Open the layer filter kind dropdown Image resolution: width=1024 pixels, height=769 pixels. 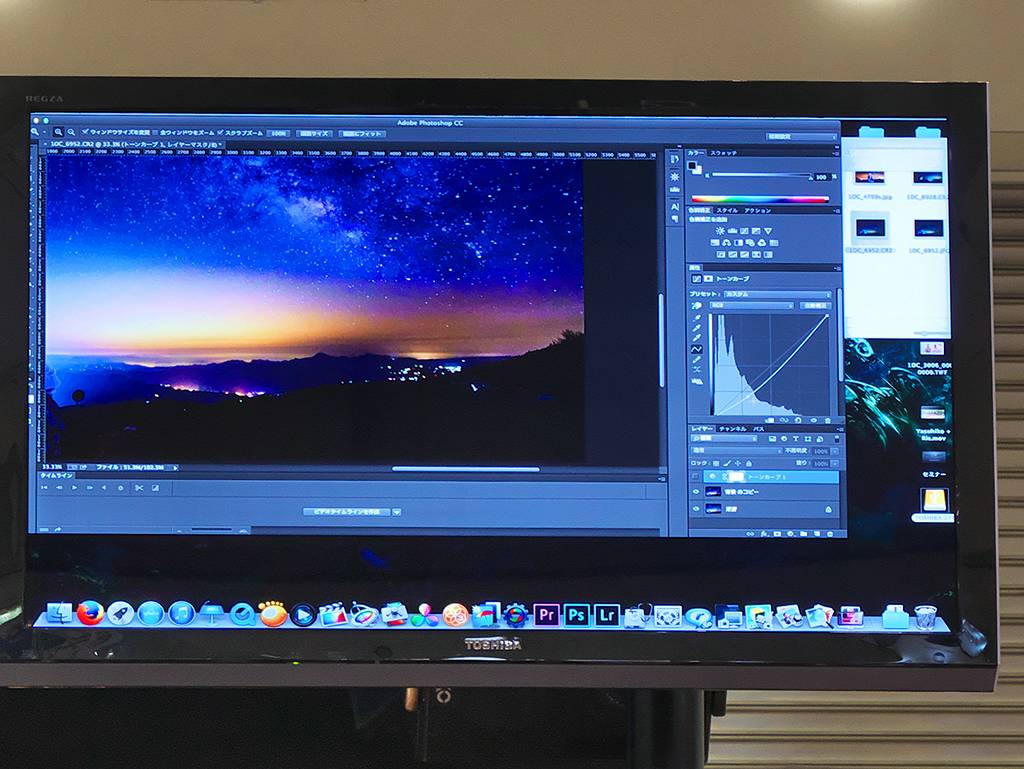coord(724,439)
